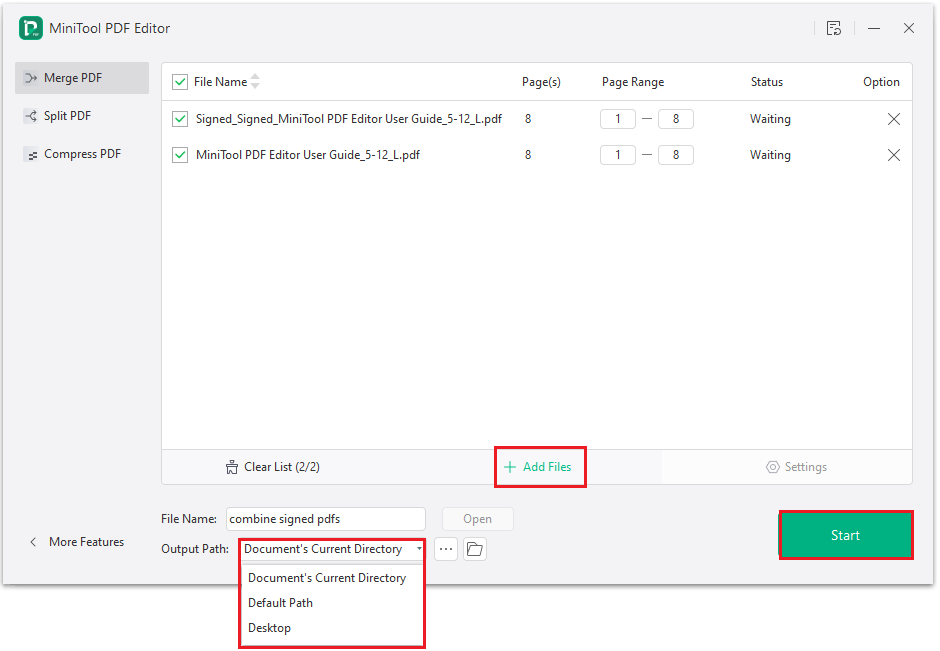Click Add Files button

click(x=538, y=467)
